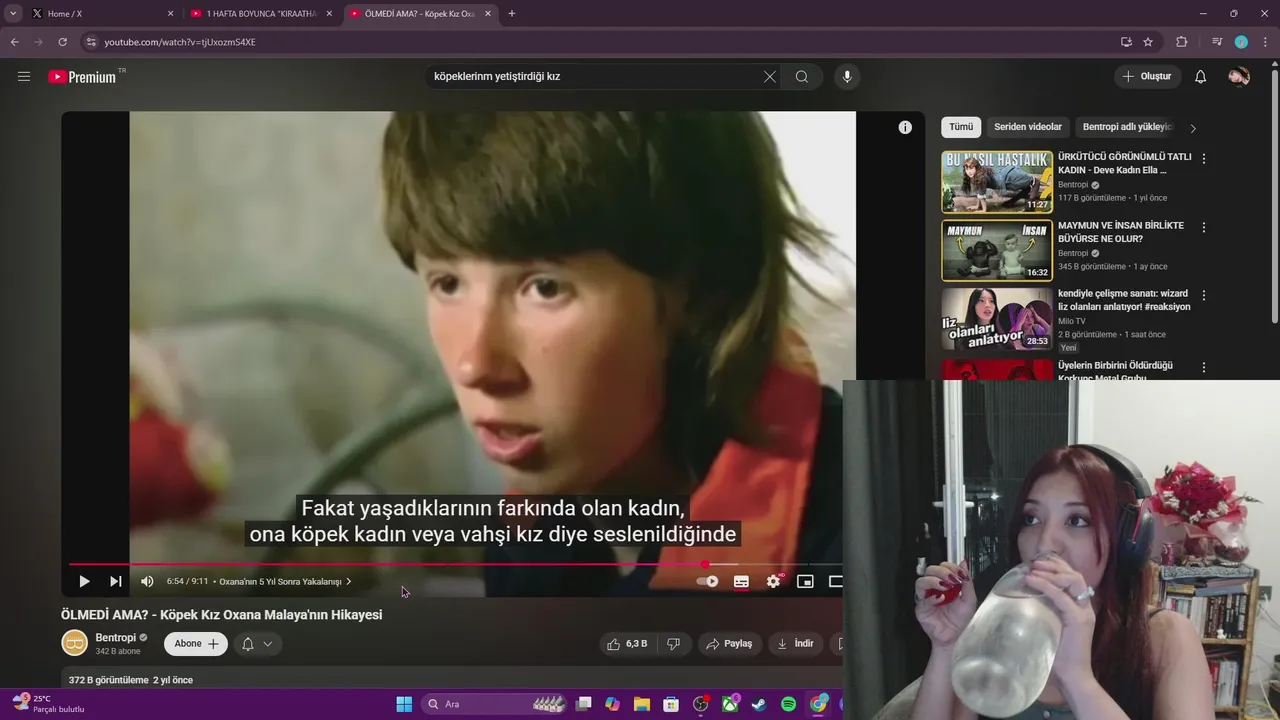Open the account avatar menu
The image size is (1280, 720).
1239,76
